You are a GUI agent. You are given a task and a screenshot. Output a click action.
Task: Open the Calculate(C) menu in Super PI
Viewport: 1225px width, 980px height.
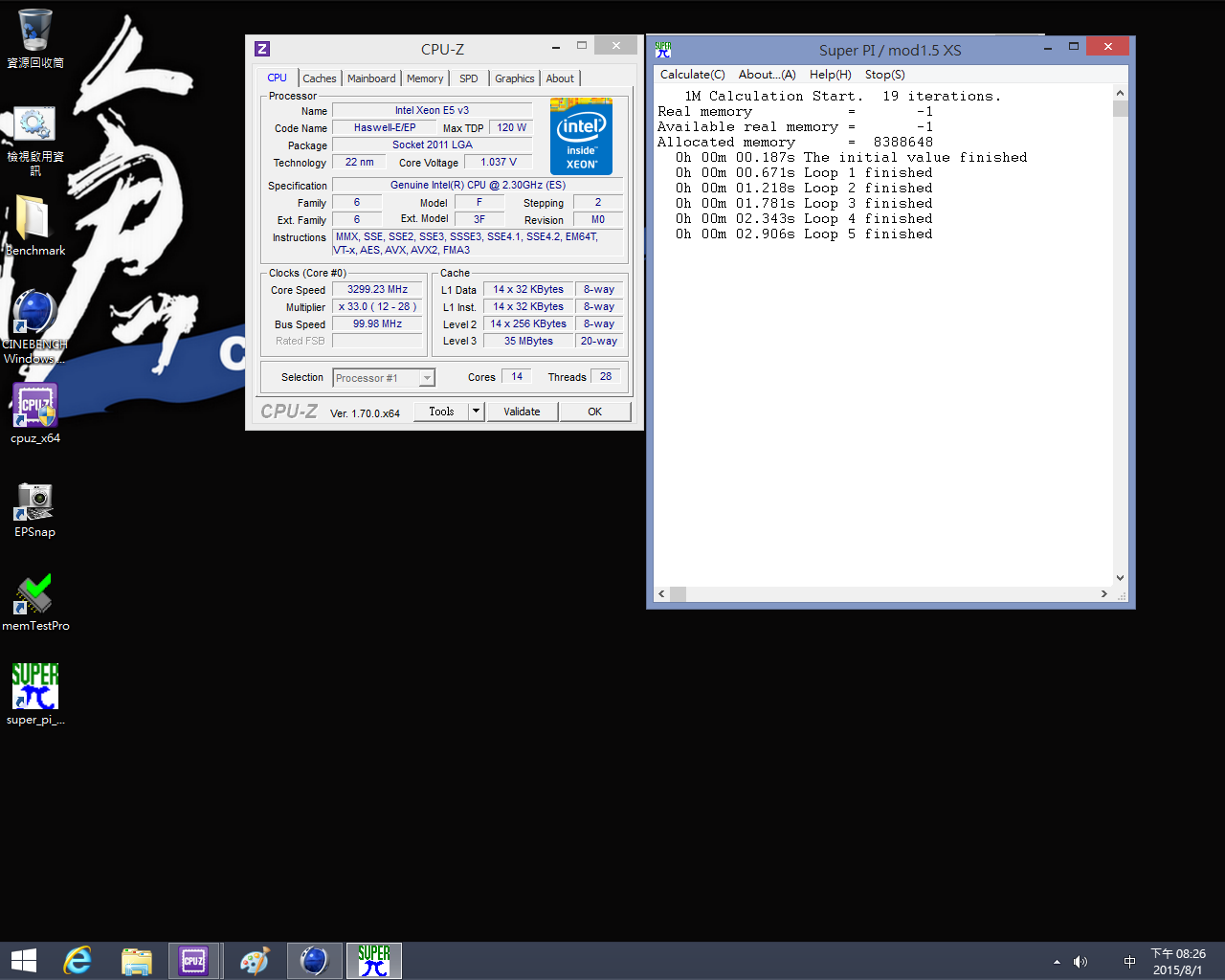(x=693, y=75)
